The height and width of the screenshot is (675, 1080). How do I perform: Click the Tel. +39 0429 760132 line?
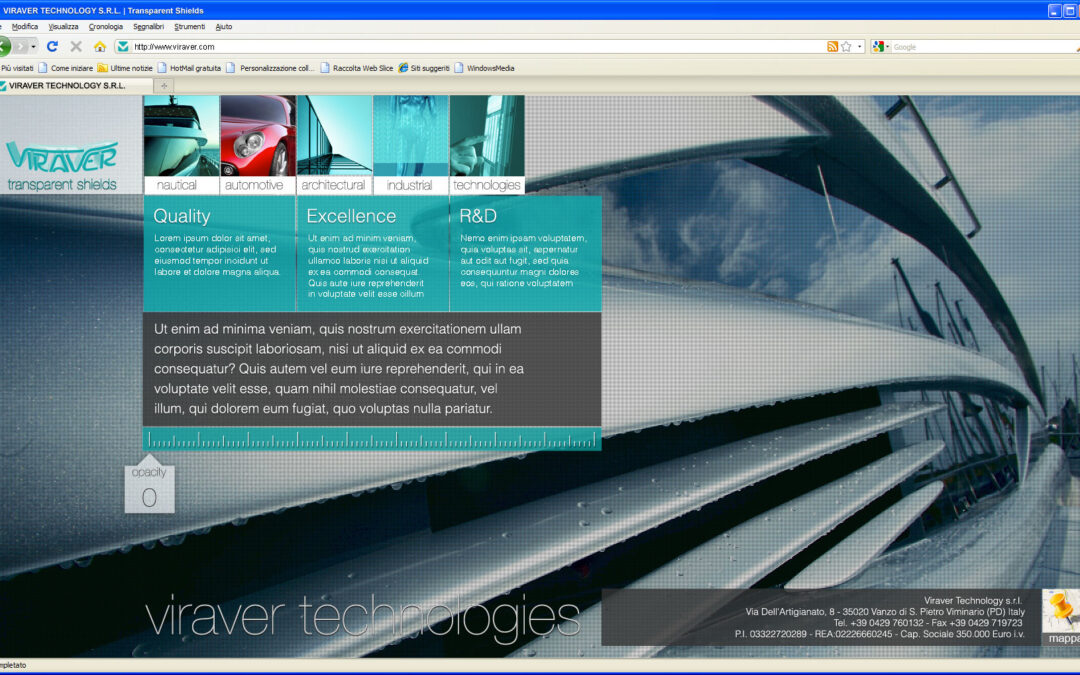(928, 623)
